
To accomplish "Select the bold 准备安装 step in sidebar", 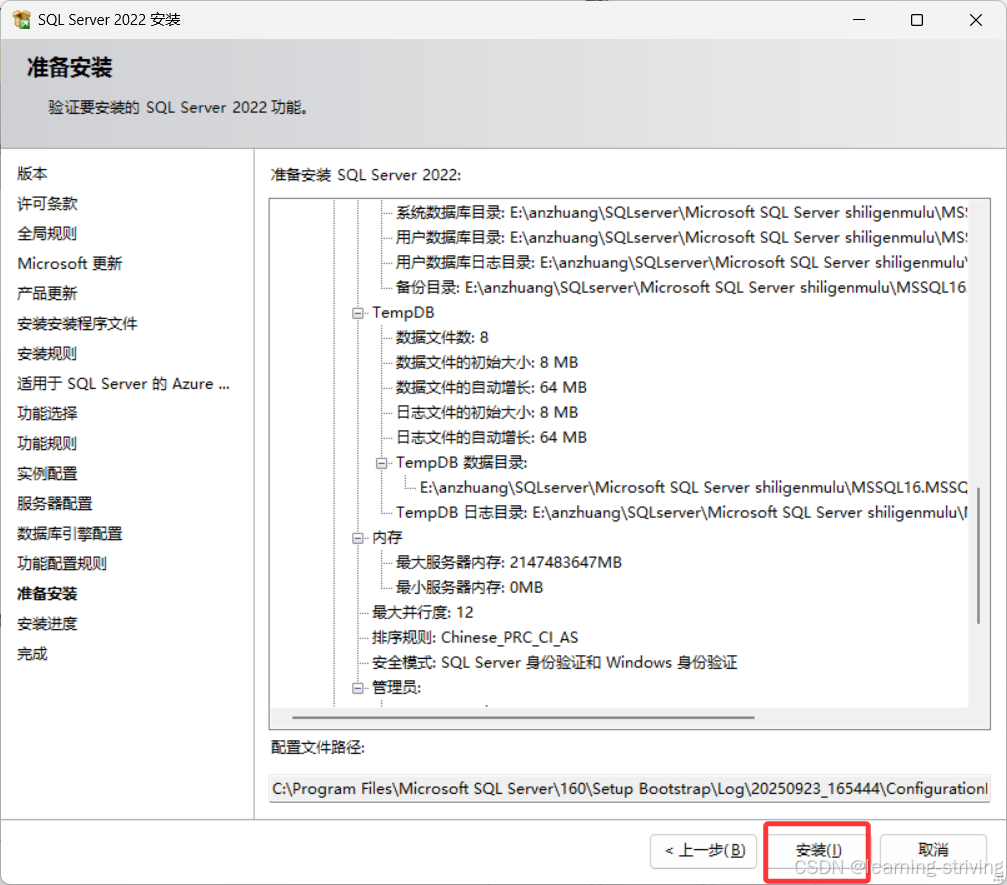I will point(47,593).
